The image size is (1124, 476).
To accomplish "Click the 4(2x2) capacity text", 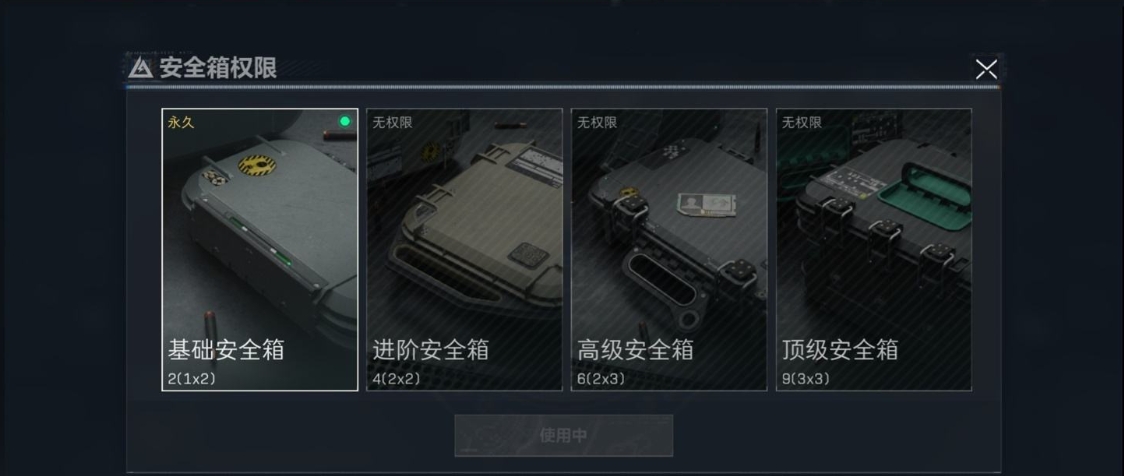I will click(396, 379).
